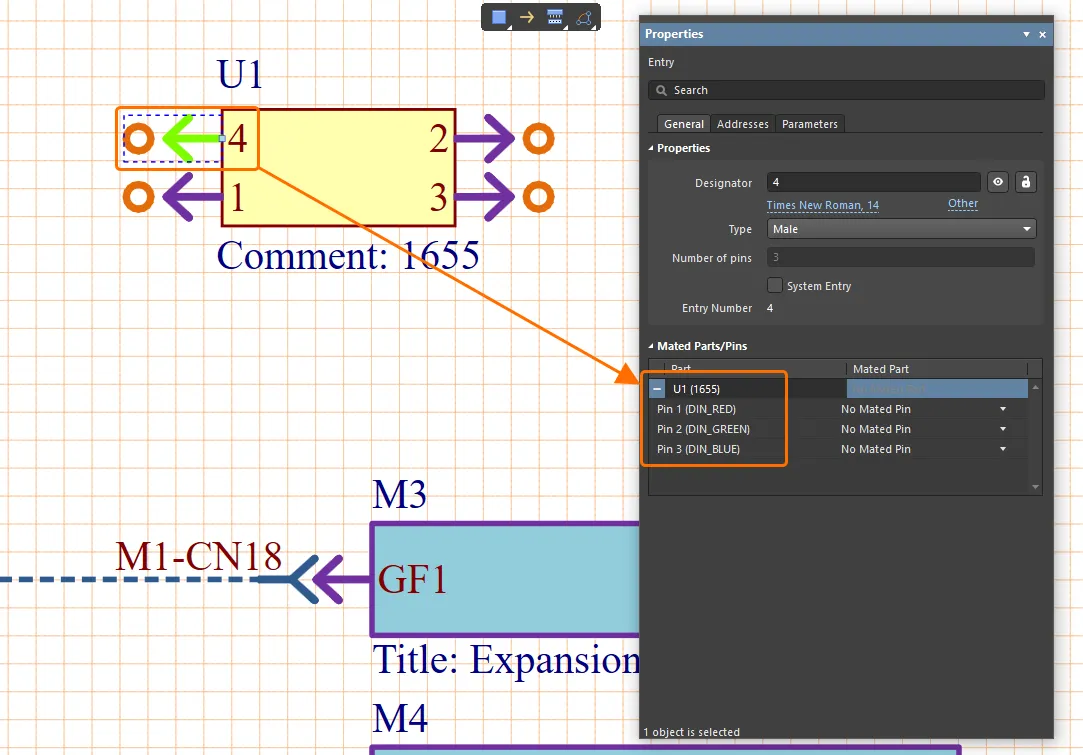Click the Properties panel options arrow
Screen dimensions: 1083x755
tap(1026, 34)
